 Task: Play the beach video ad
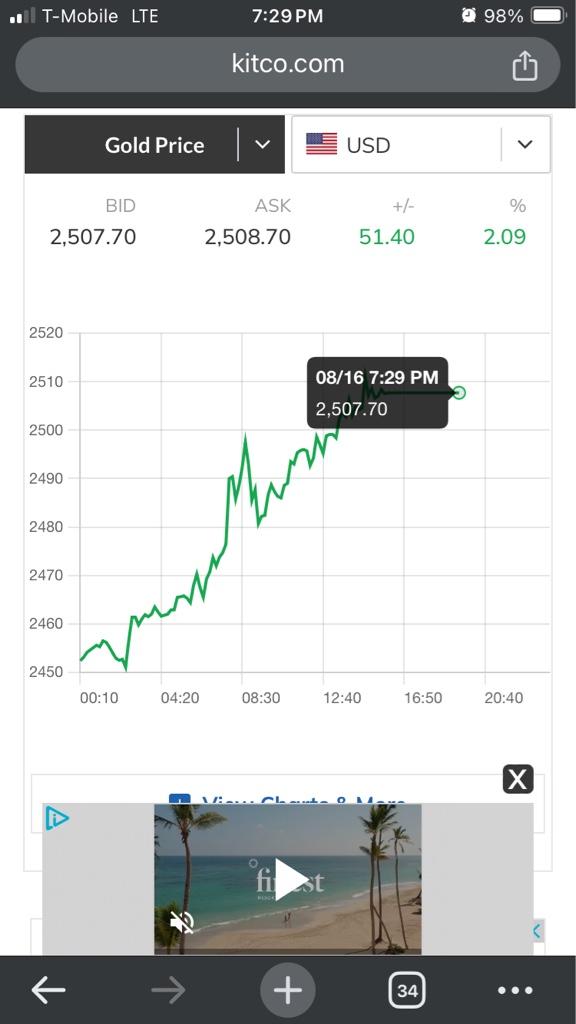(x=288, y=879)
